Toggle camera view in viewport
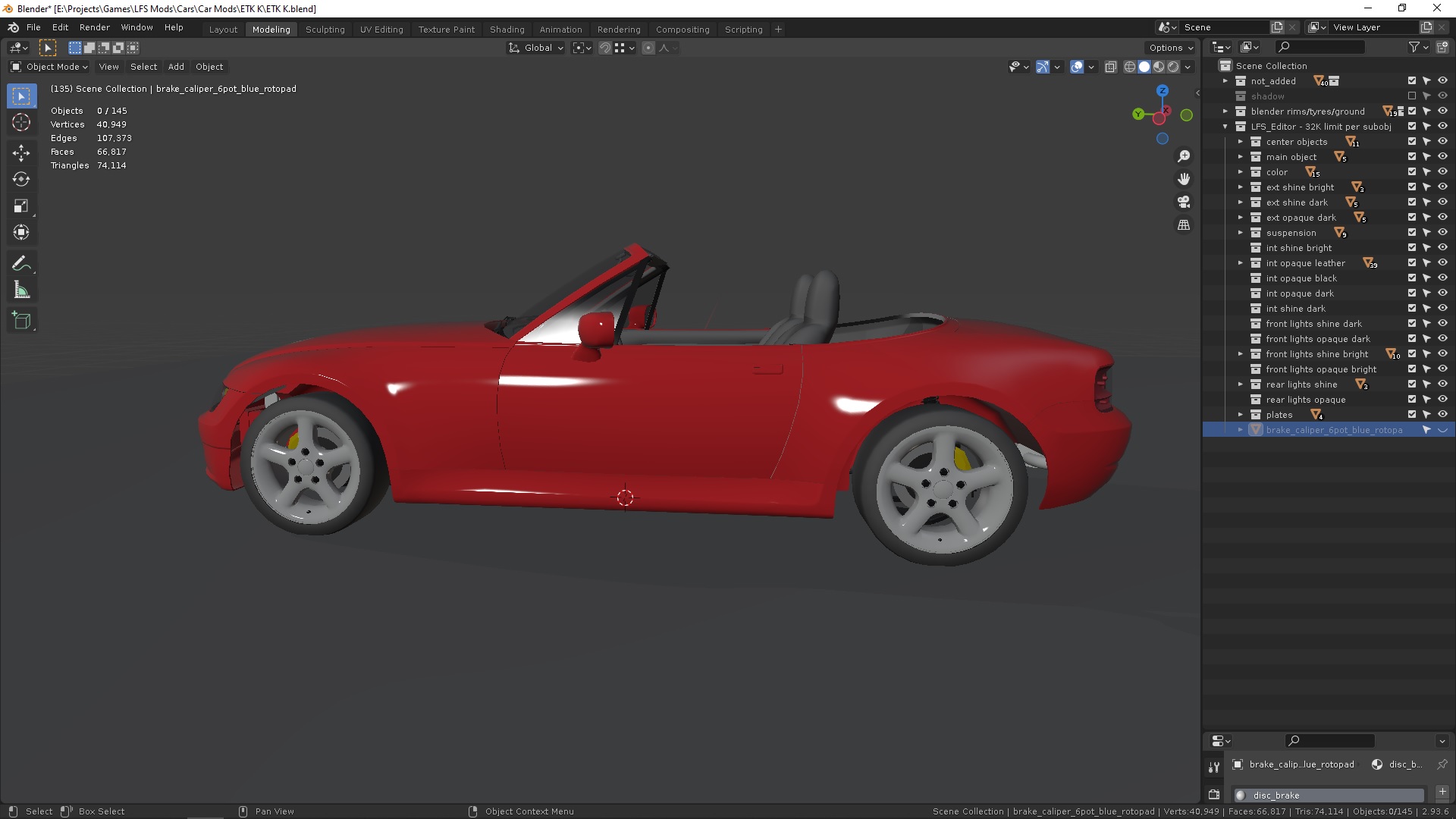Viewport: 1456px width, 819px height. 1184,202
